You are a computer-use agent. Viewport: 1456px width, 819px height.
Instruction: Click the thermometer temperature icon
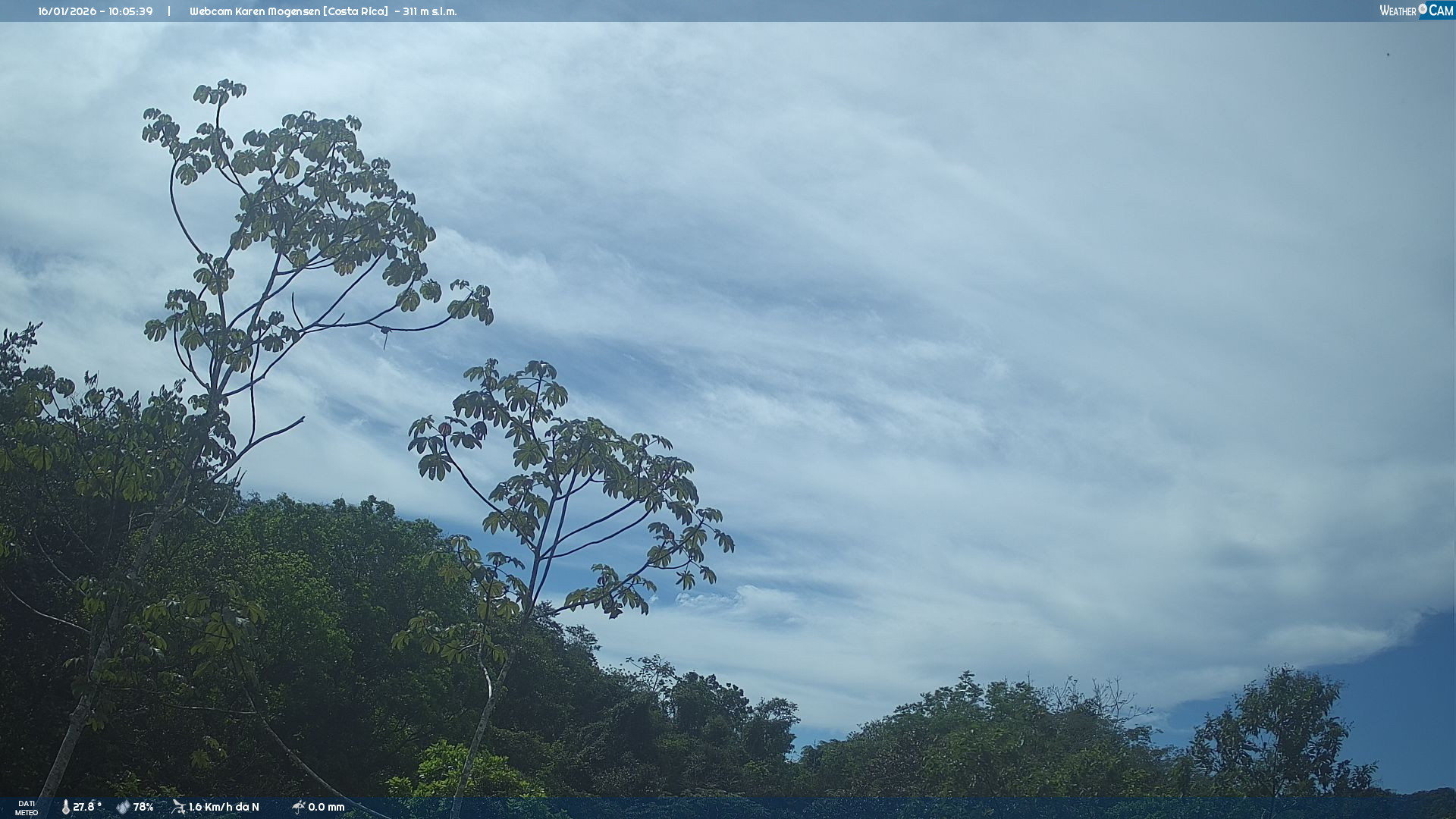65,807
